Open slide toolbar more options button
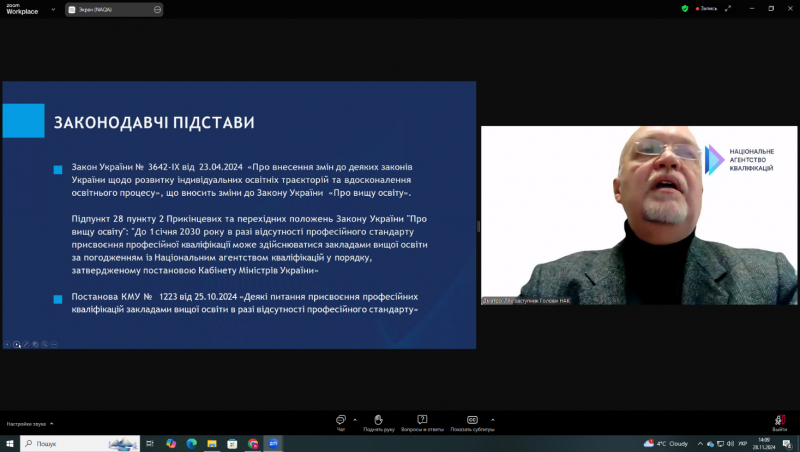 click(x=54, y=344)
